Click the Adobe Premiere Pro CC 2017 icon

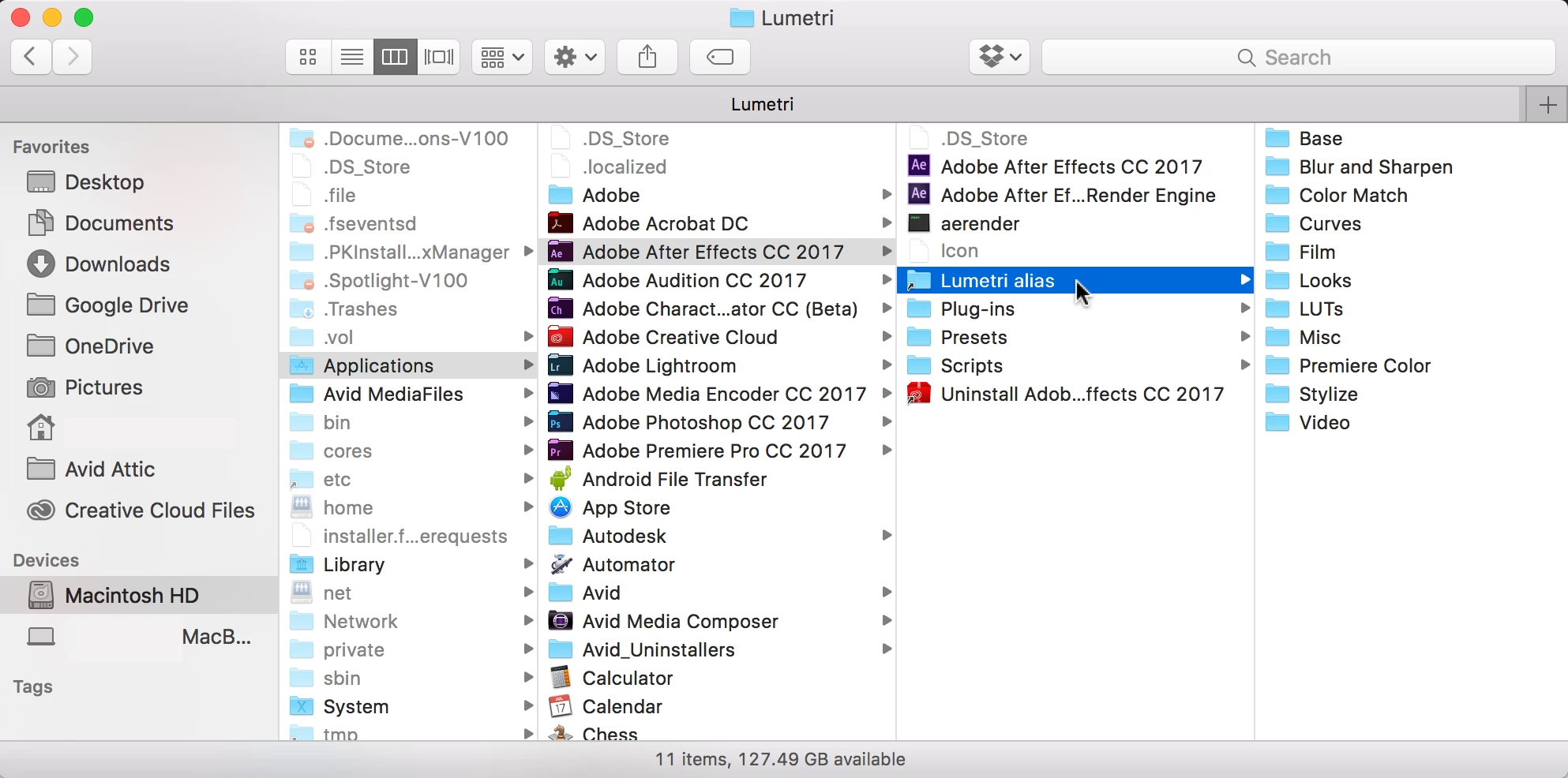pos(561,451)
